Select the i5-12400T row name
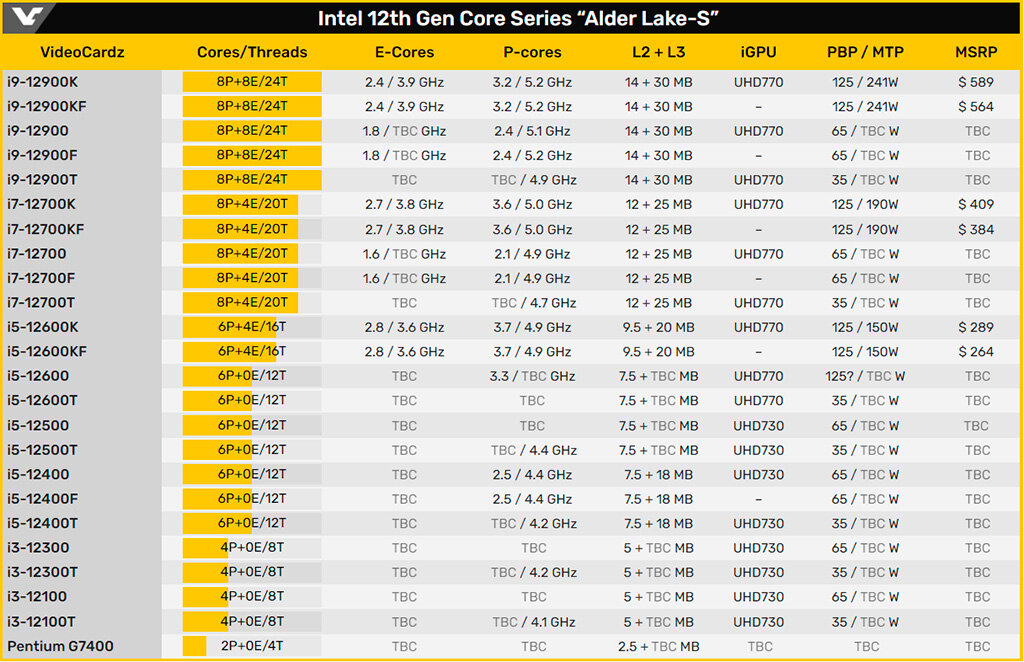 [42, 524]
